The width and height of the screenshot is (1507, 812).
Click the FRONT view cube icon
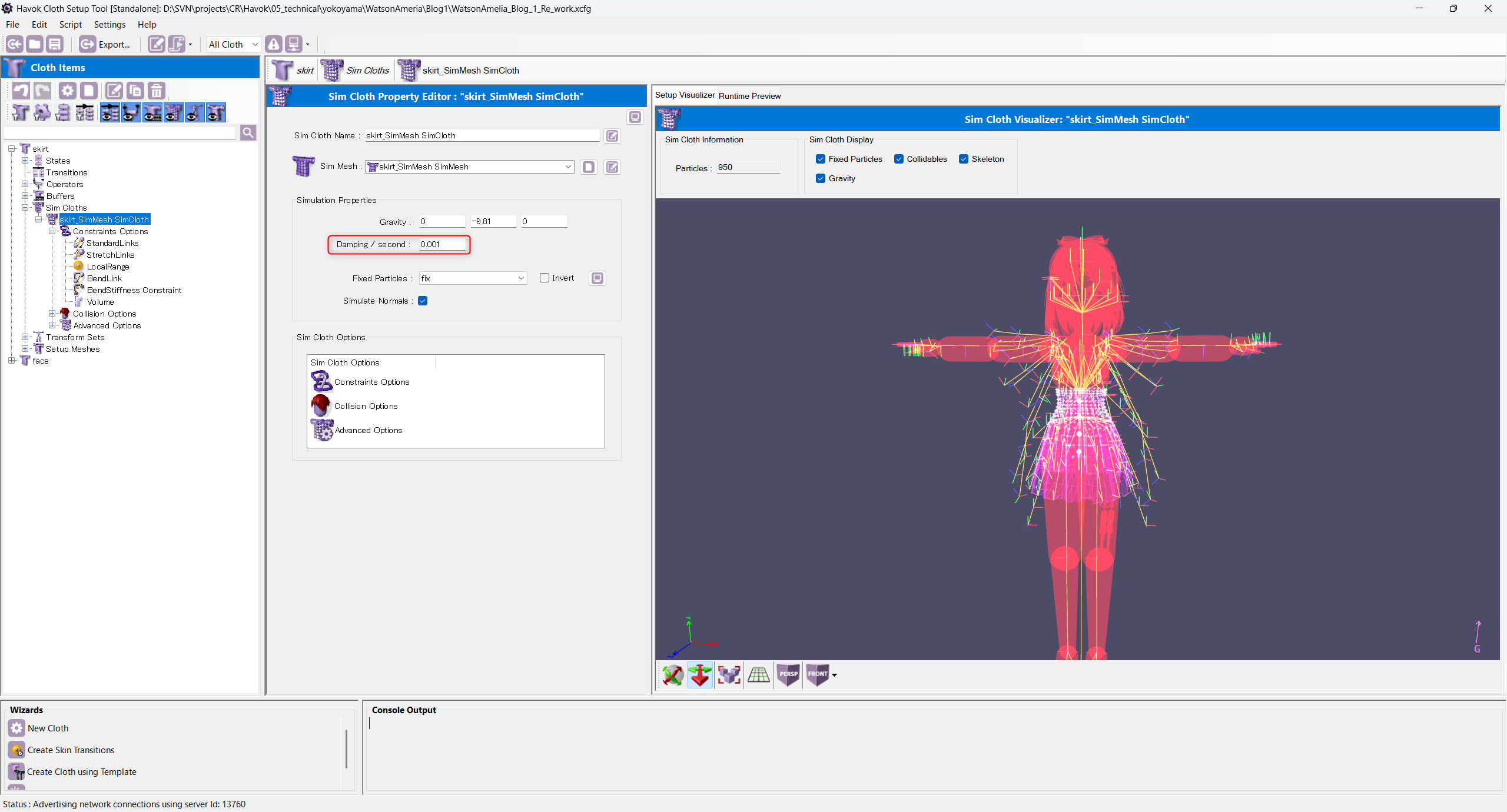817,675
